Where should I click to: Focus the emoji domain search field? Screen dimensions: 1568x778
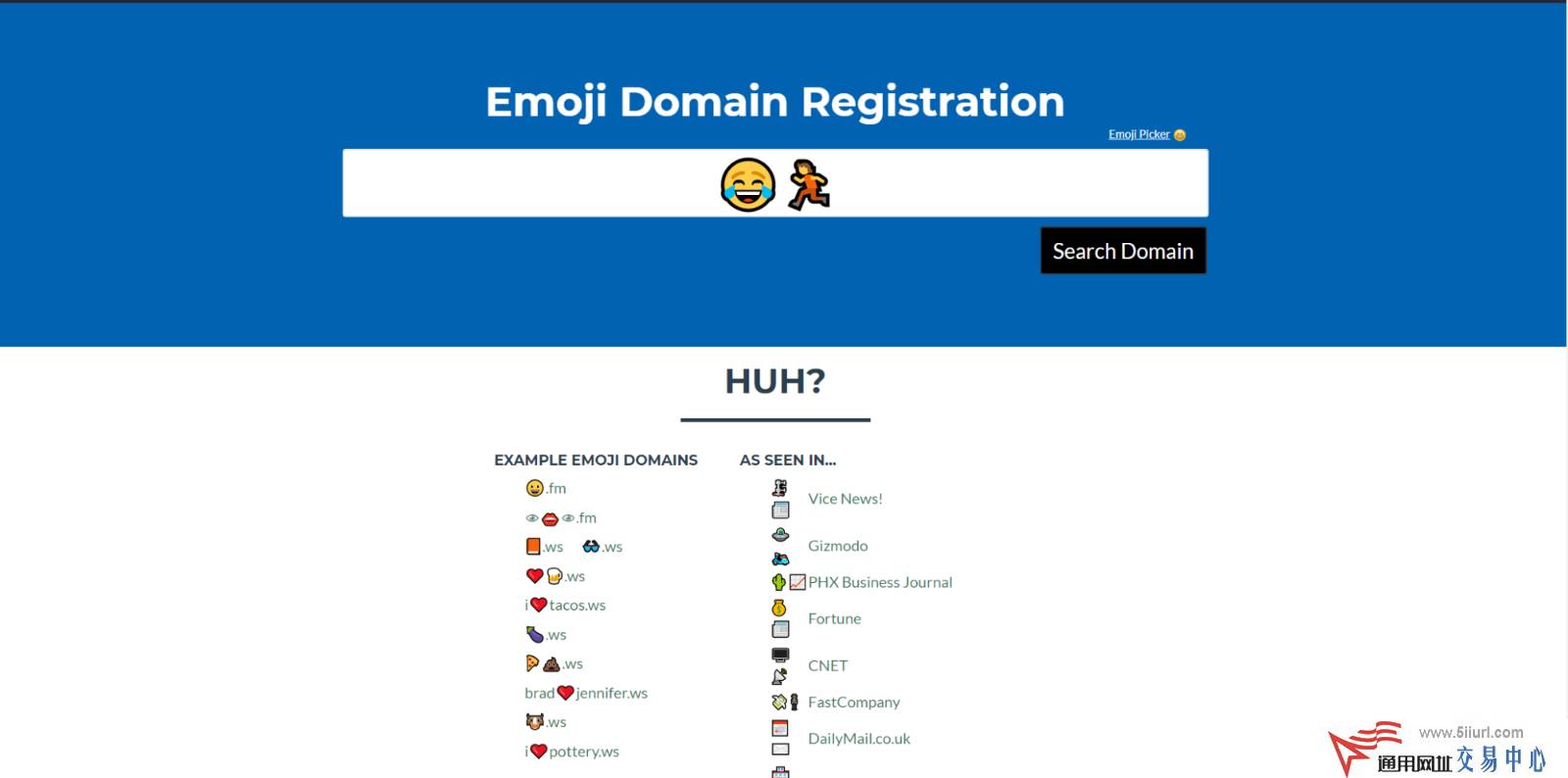pos(774,183)
